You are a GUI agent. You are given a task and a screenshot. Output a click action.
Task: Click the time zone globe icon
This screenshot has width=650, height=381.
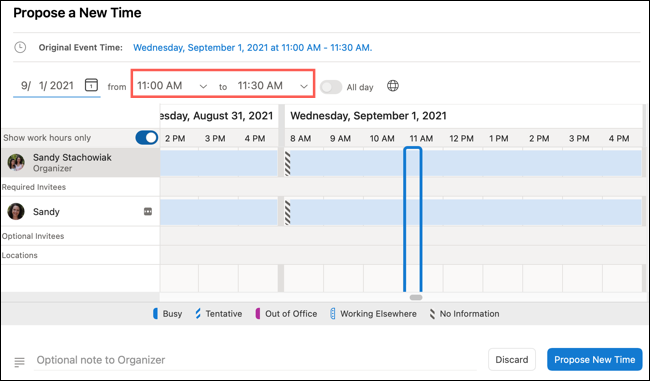pyautogui.click(x=393, y=86)
